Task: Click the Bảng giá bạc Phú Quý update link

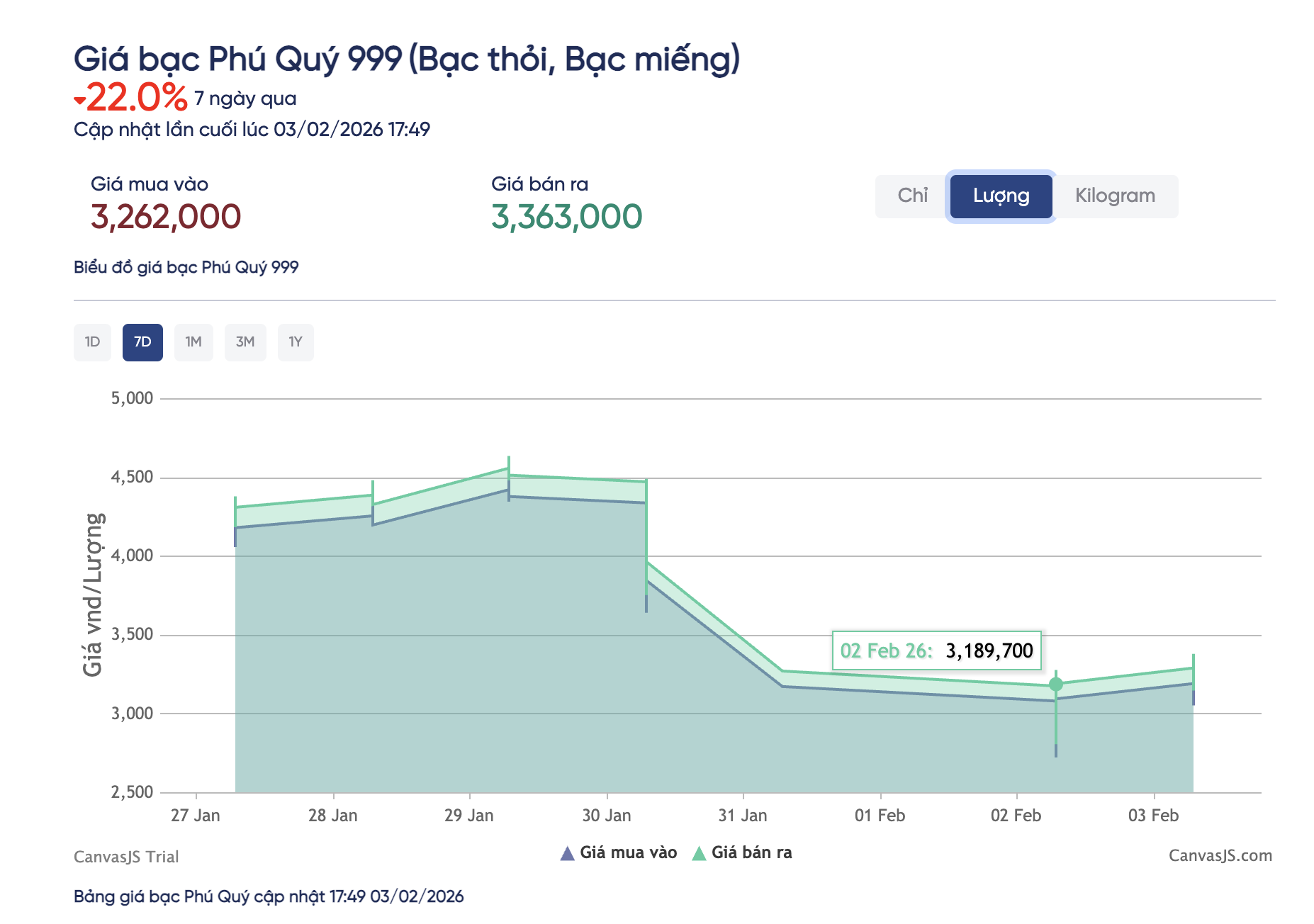Action: tap(269, 896)
